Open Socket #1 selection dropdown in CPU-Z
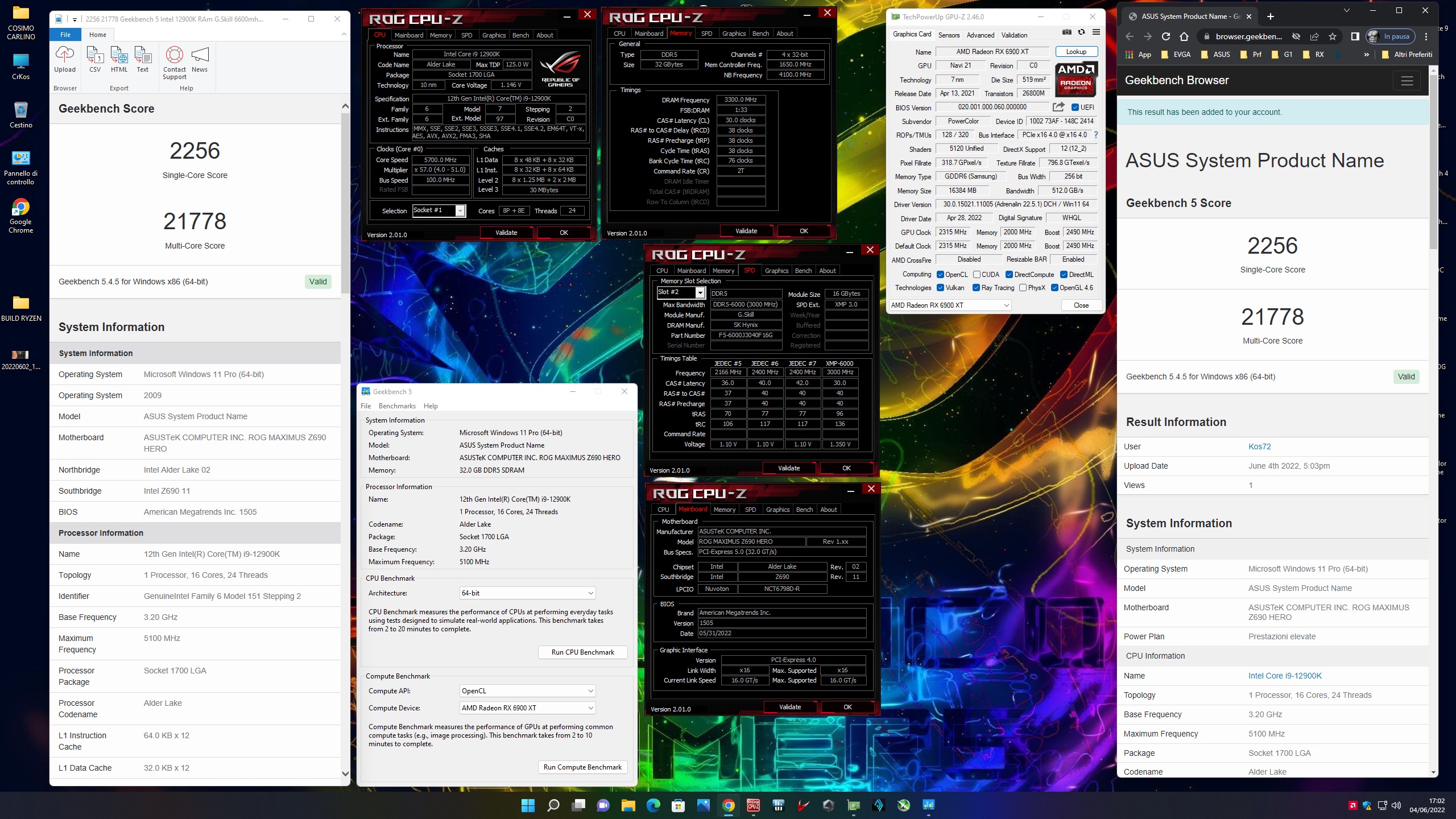 (x=439, y=210)
